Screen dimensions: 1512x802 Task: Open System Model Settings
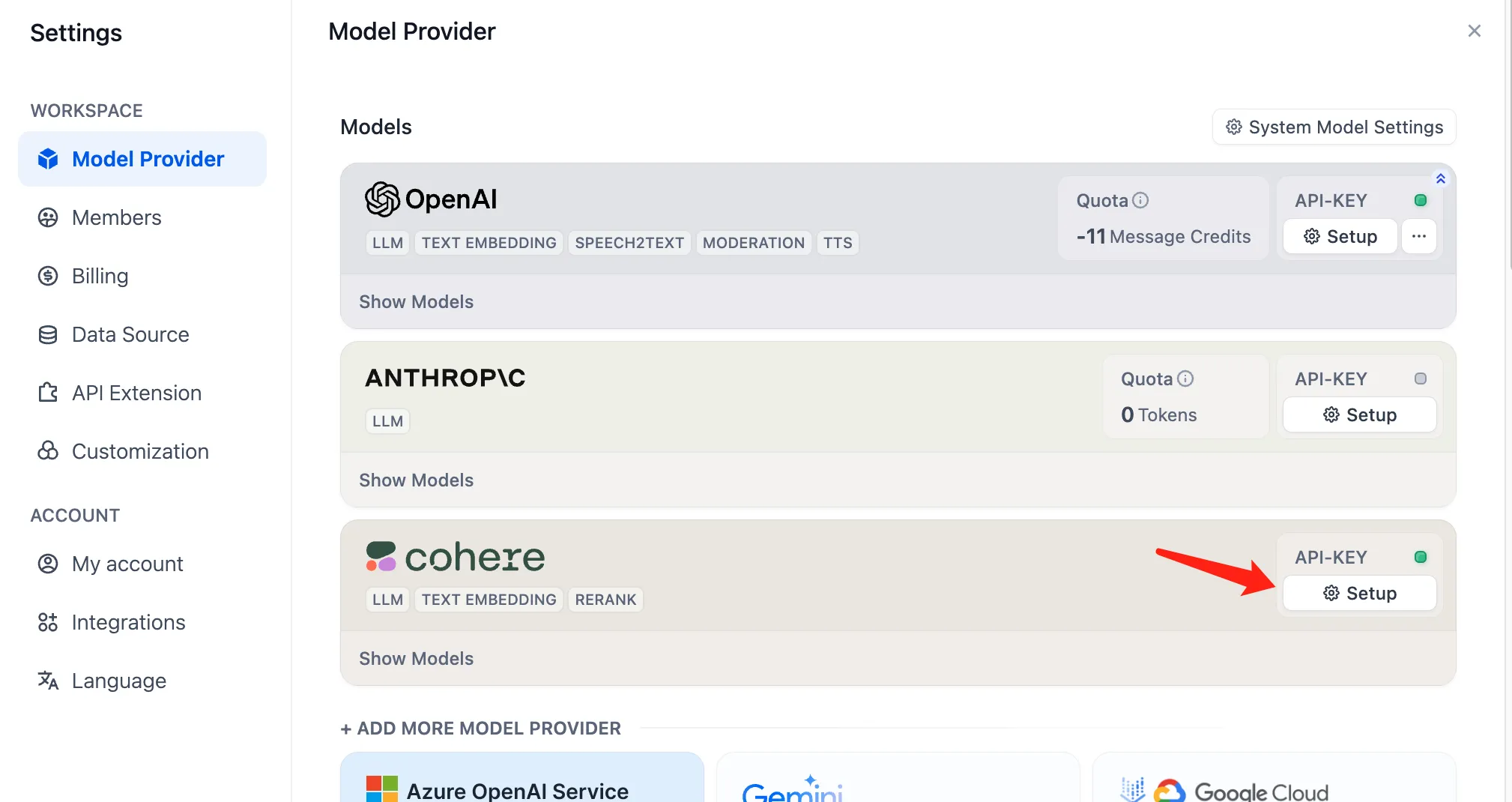coord(1334,127)
